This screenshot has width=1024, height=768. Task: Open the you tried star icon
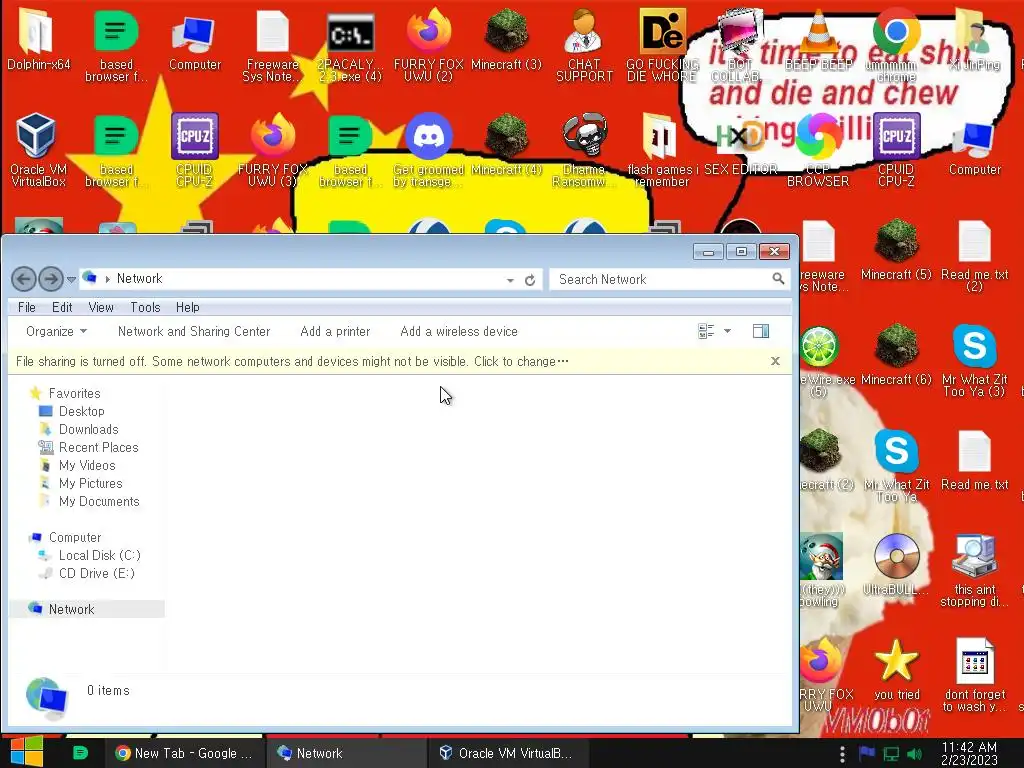coord(896,669)
